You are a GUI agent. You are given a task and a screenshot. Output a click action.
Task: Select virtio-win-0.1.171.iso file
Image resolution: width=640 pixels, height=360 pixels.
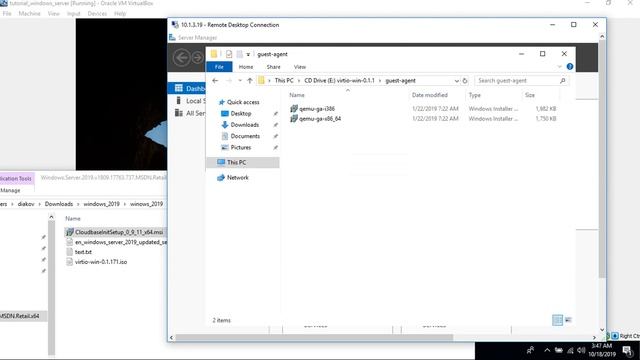point(97,262)
